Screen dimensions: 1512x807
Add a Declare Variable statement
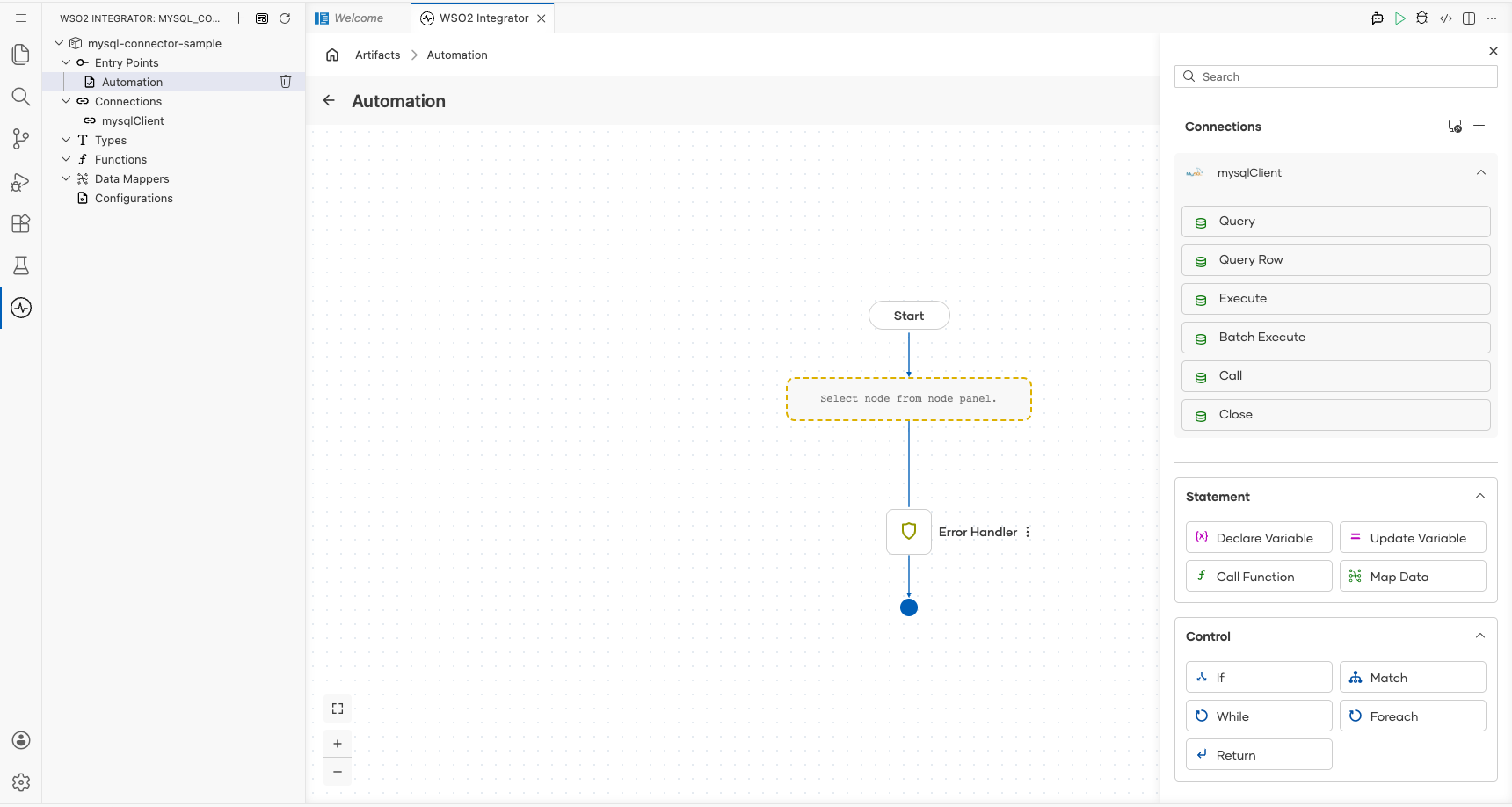1259,538
